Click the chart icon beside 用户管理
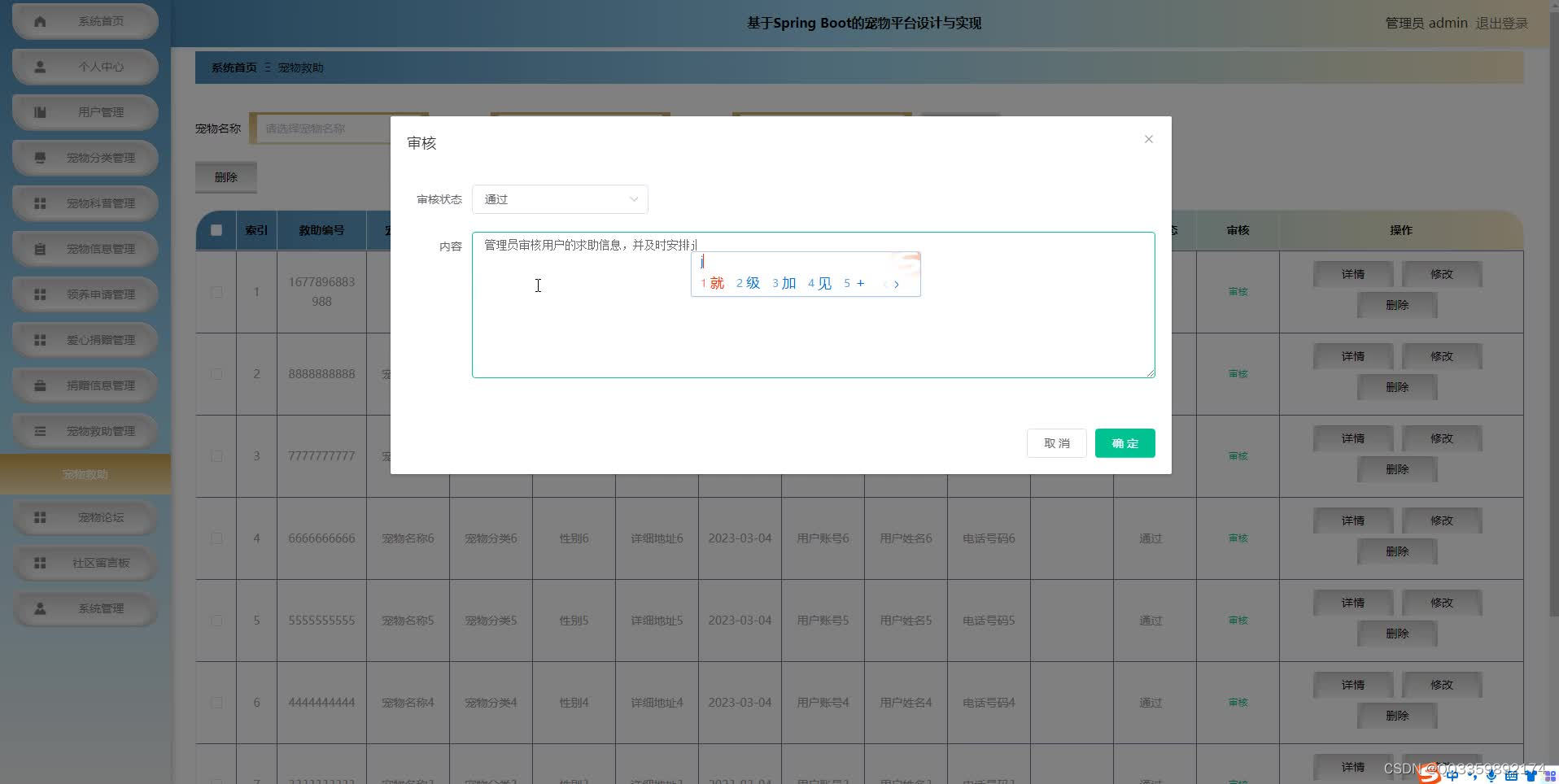Viewport: 1559px width, 784px height. pos(40,112)
